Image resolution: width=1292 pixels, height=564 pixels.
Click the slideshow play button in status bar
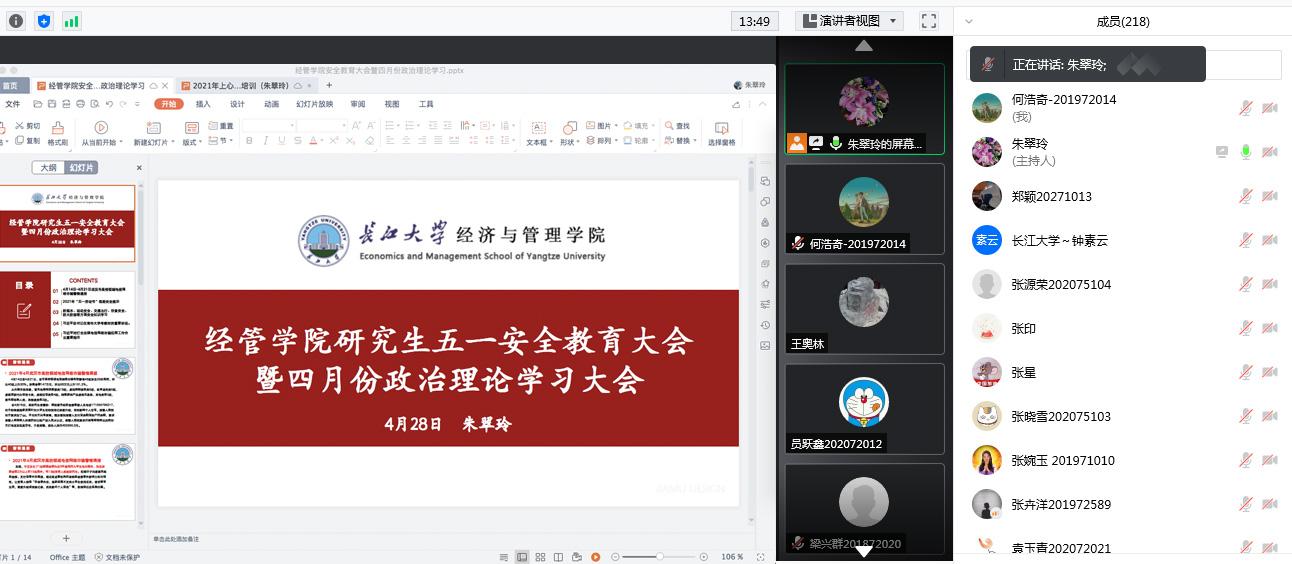595,557
